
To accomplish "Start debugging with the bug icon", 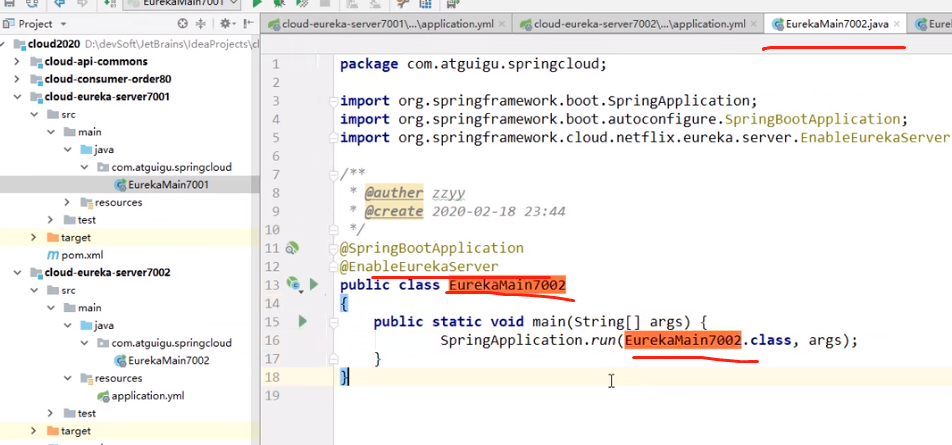I will click(279, 3).
